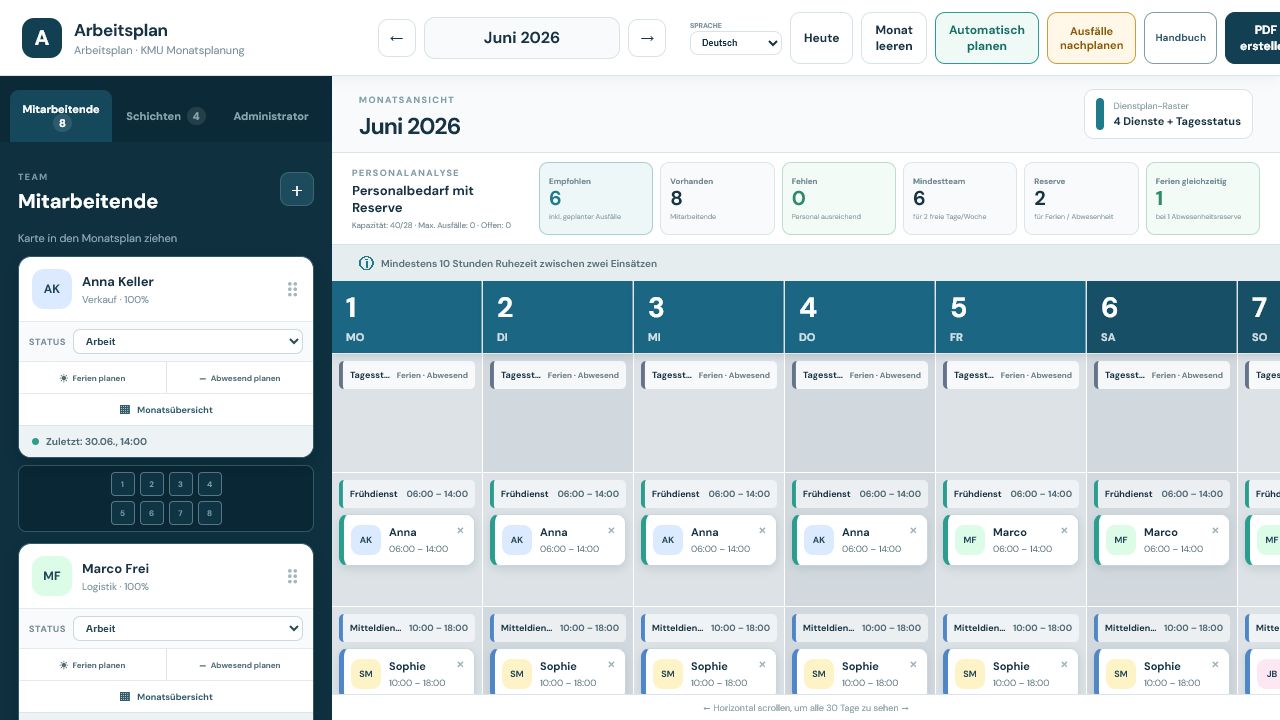1280x720 pixels.
Task: Remove Marco from Friday 5 Frühdienst
Action: click(1064, 531)
